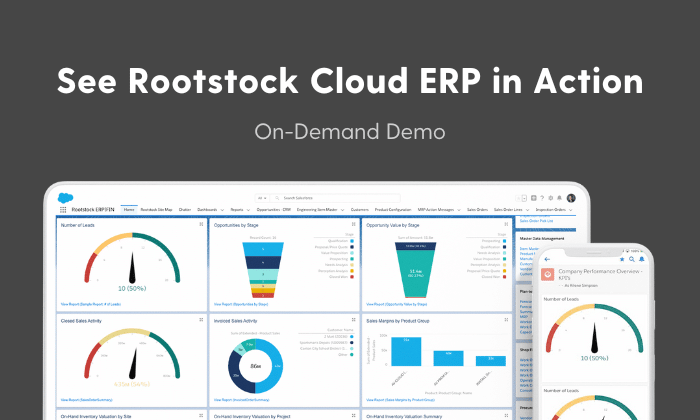
Task: Expand the Engineering Item Master chevron
Action: 342,210
